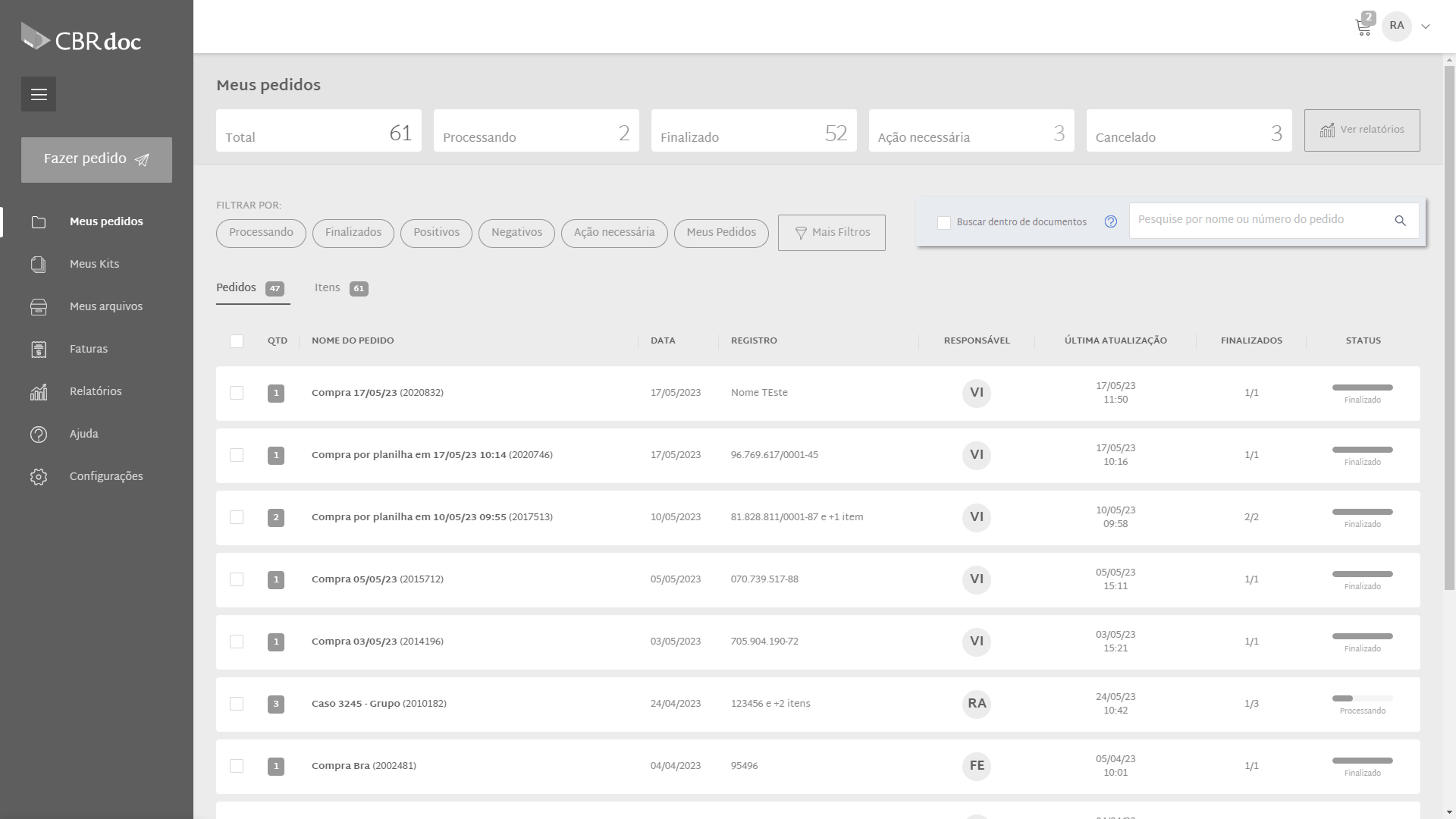Viewport: 1456px width, 819px height.
Task: Click Processando progress bar for Caso 3245
Action: [1362, 699]
